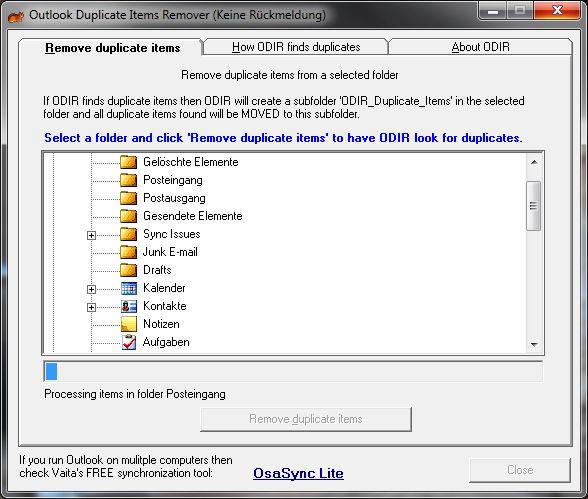Screen dimensions: 588x499
Task: Select the Junk E-mail folder icon
Action: pyautogui.click(x=129, y=252)
